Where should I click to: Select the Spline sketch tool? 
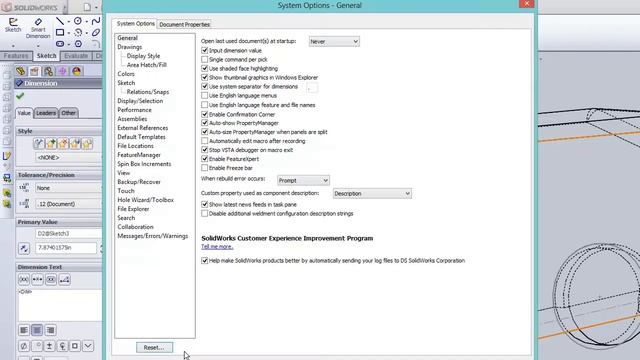[x=96, y=21]
